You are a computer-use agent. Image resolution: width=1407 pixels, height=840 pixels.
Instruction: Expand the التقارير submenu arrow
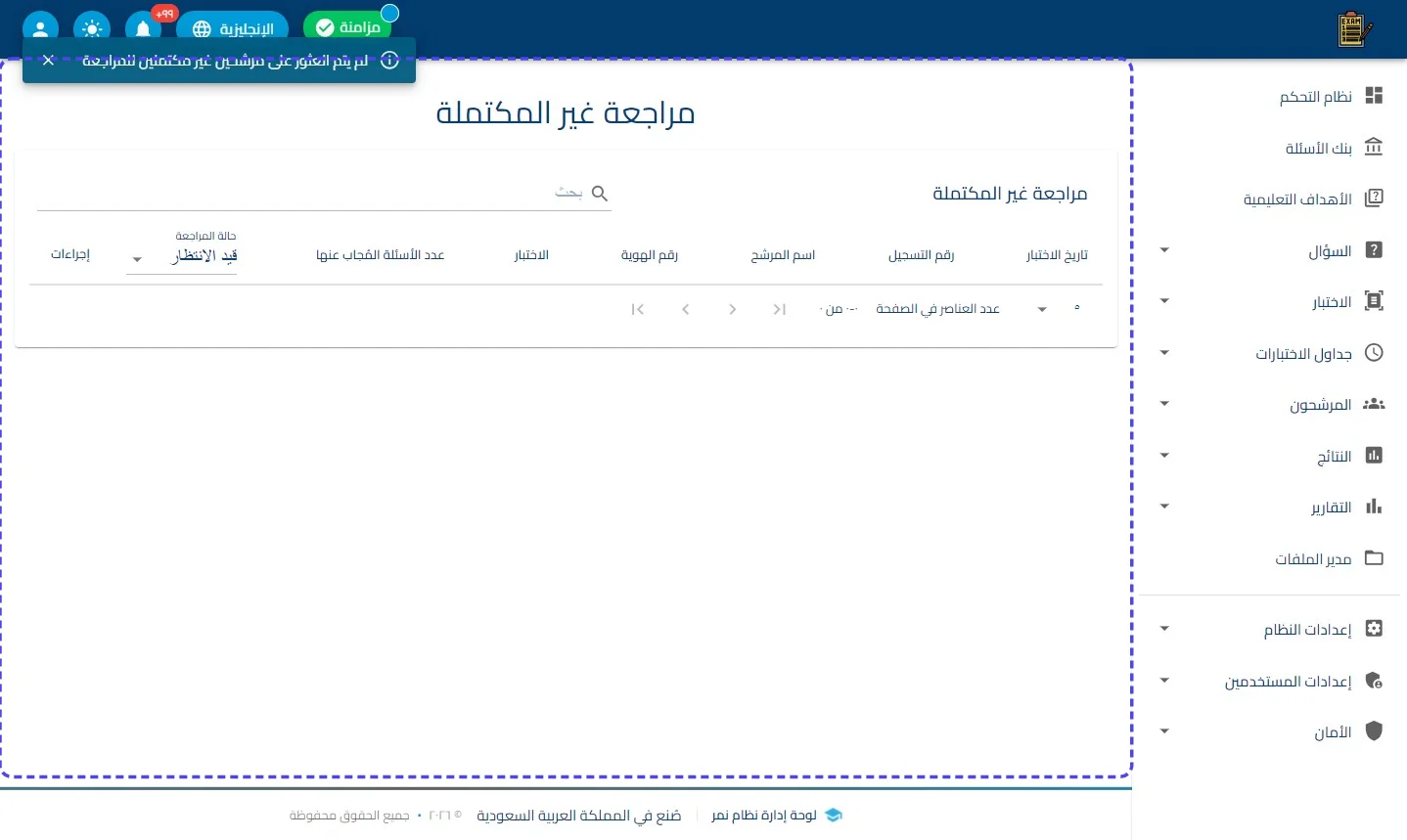1164,507
